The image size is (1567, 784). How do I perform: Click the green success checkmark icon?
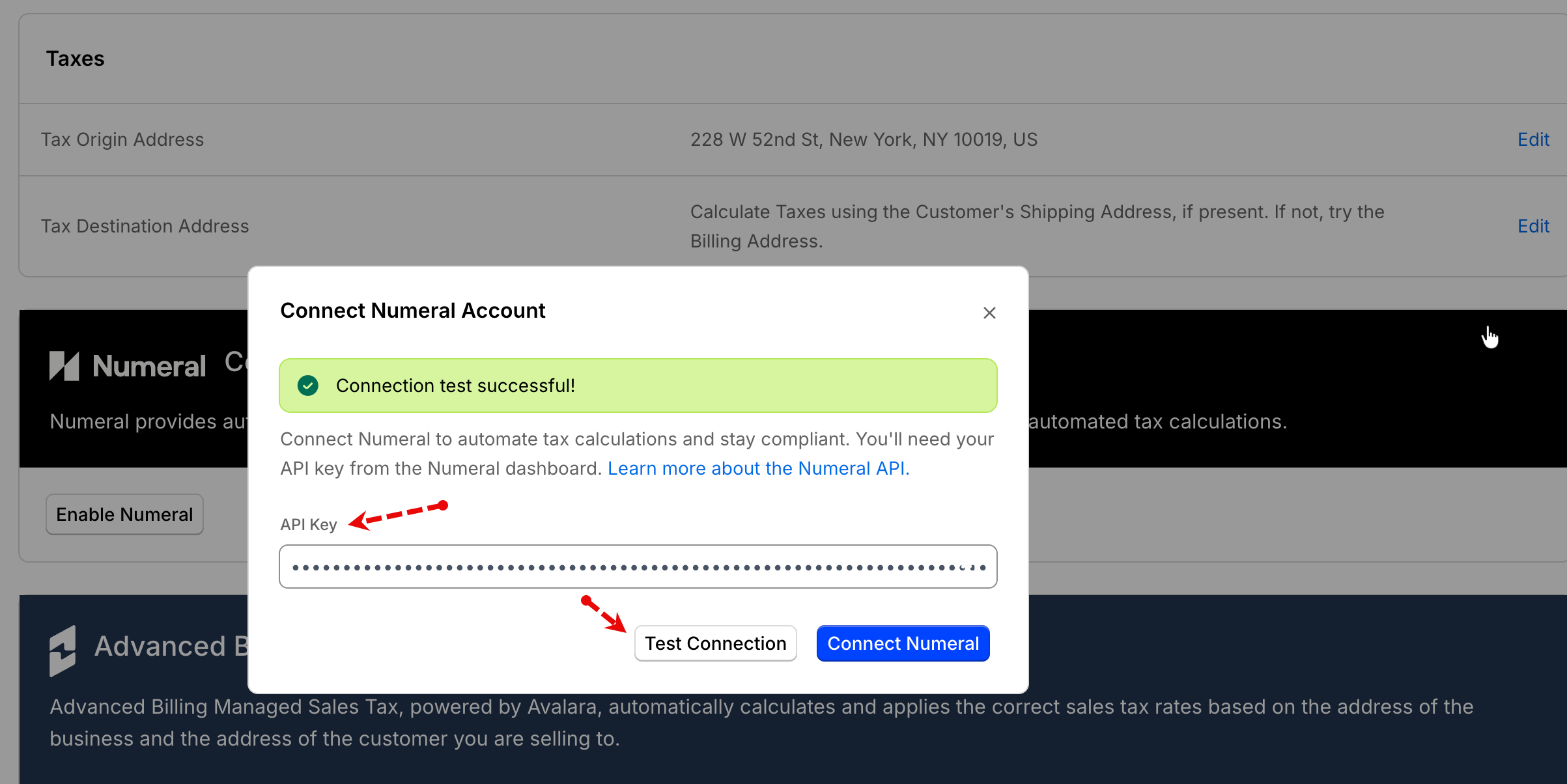point(308,385)
